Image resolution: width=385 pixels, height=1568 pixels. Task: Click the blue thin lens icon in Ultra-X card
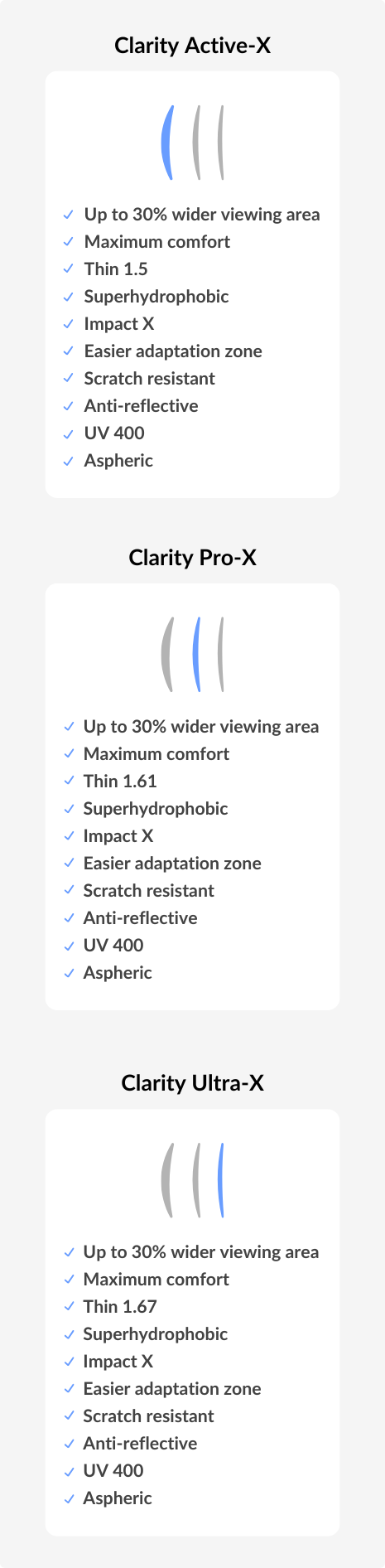click(x=221, y=1180)
